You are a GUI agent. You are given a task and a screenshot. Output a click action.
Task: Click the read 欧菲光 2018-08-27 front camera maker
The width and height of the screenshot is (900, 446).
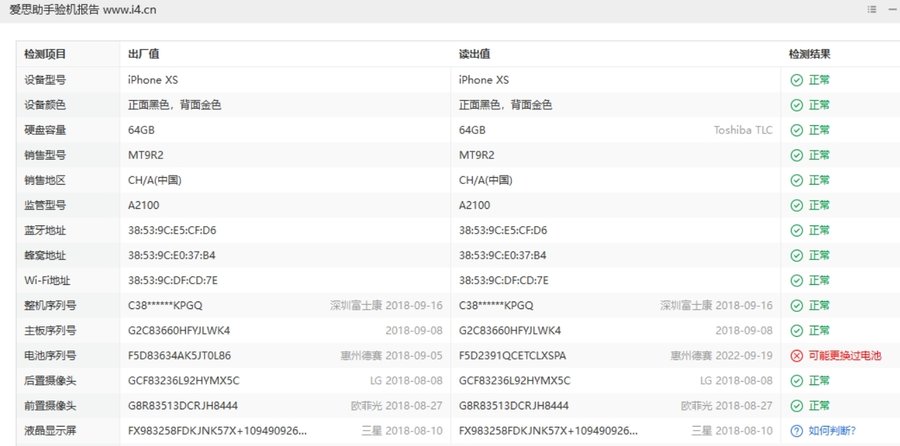click(x=727, y=406)
